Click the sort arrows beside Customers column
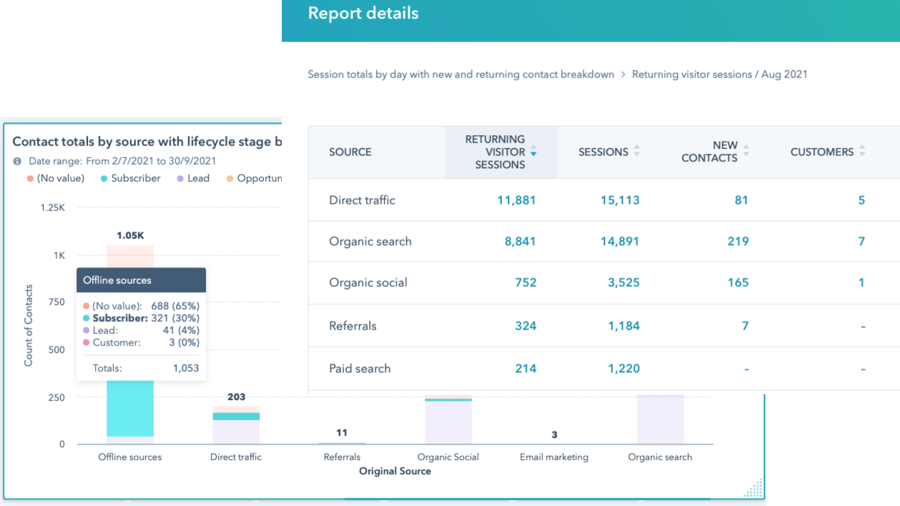 [x=862, y=152]
